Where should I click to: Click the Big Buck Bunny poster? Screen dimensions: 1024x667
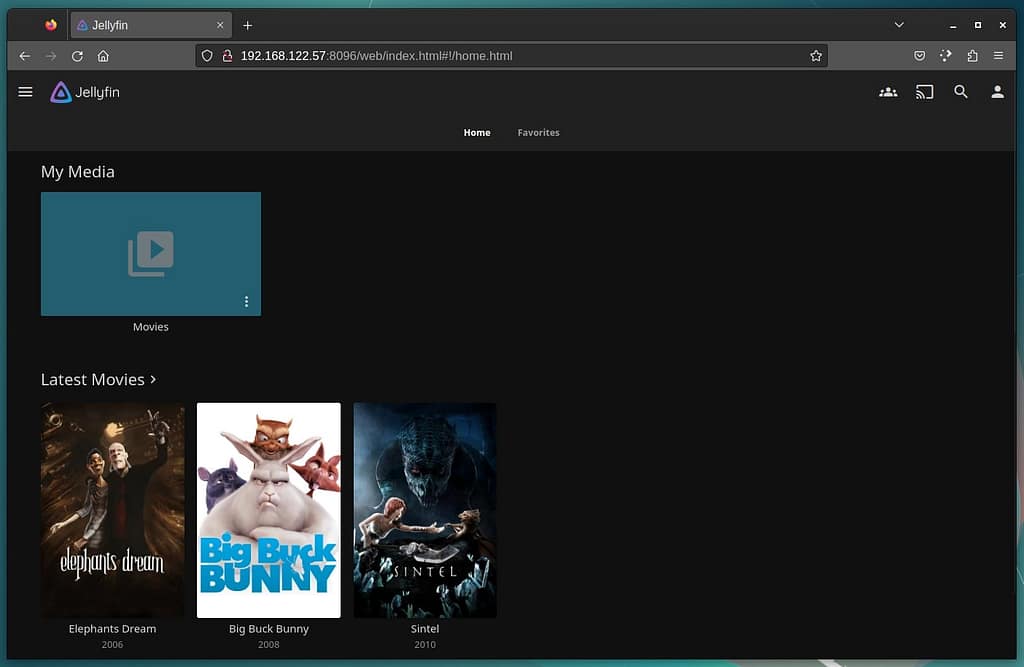[269, 510]
